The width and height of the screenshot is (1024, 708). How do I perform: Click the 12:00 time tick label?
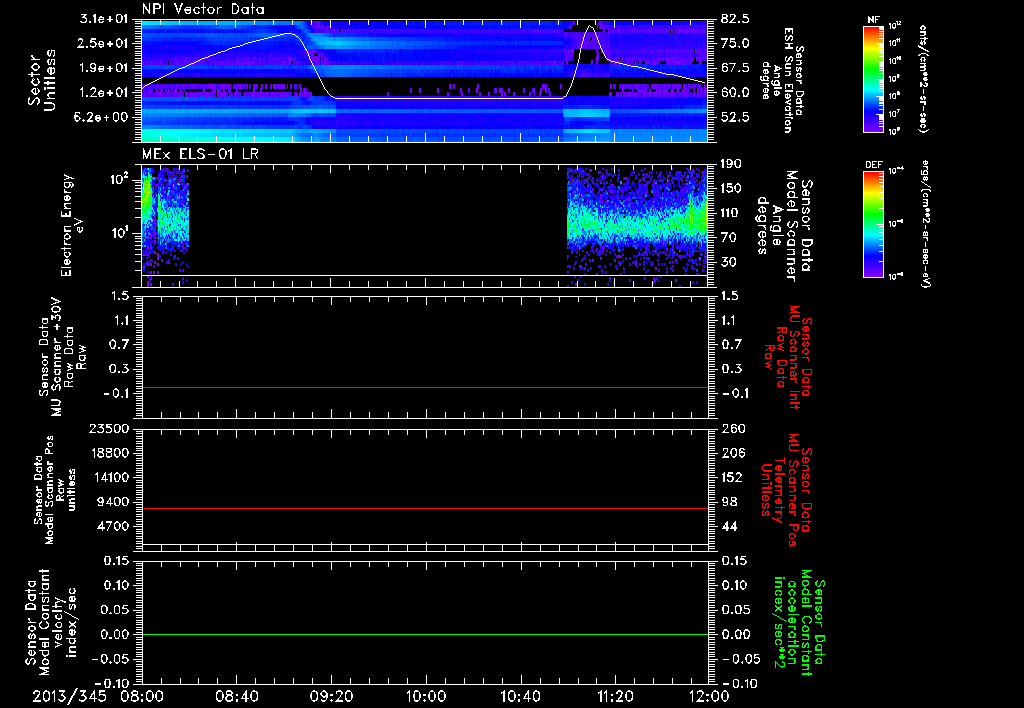709,696
